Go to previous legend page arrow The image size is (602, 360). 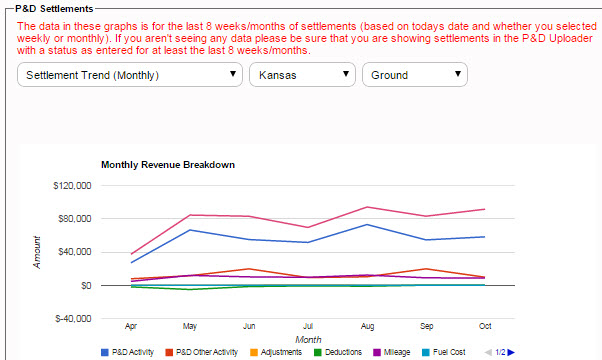488,352
